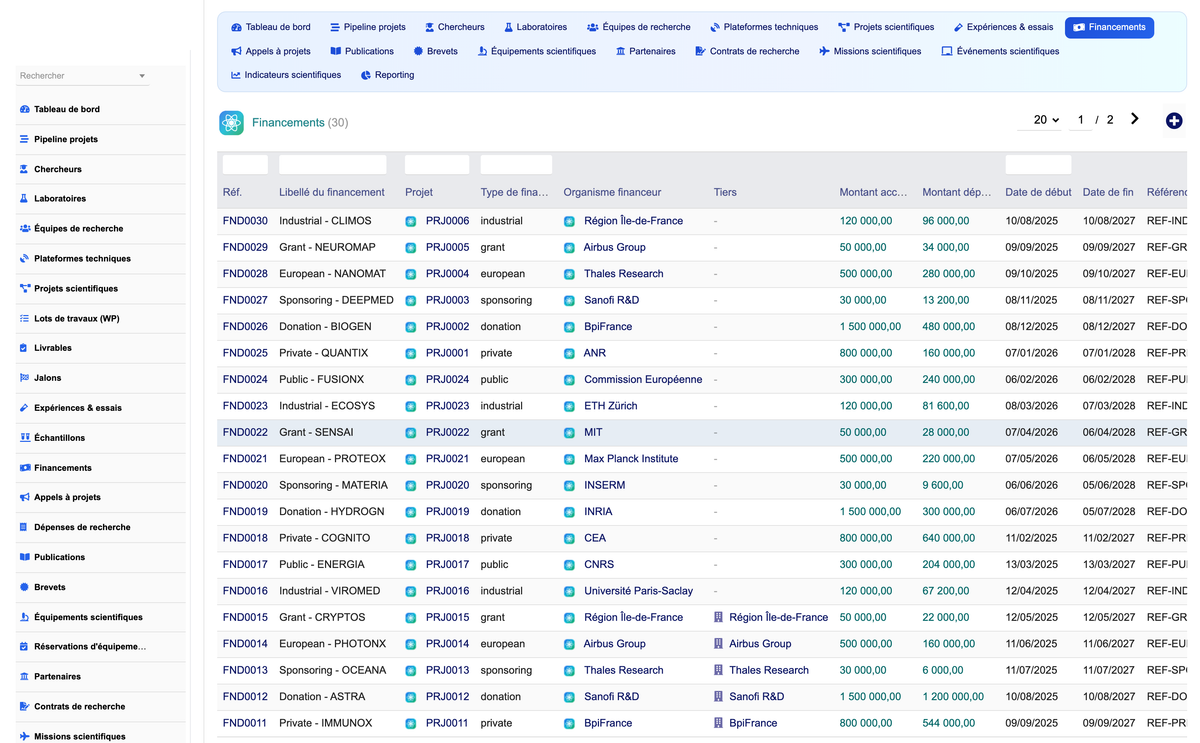Image resolution: width=1200 pixels, height=743 pixels.
Task: Click the Lots de travaux (WP) icon
Action: point(24,318)
